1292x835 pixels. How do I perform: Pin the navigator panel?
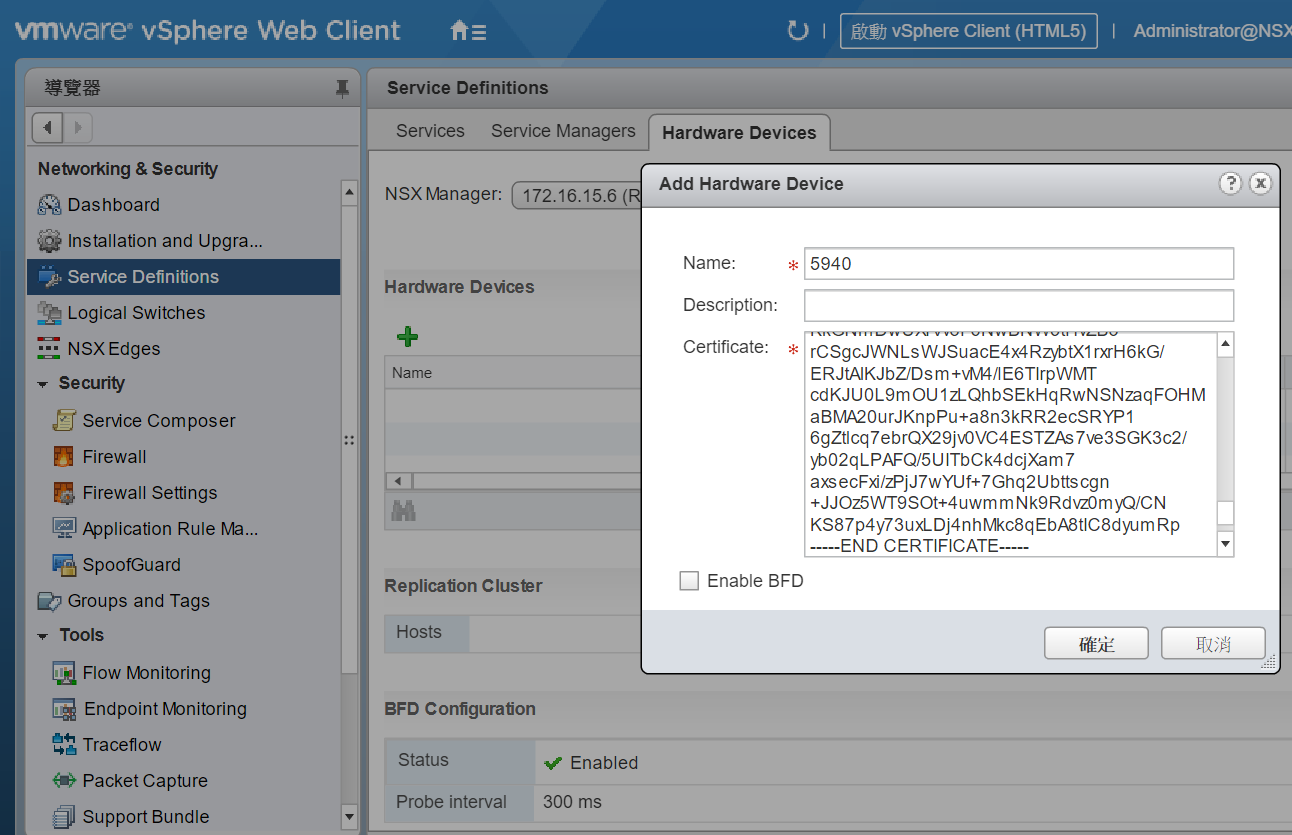pos(342,89)
